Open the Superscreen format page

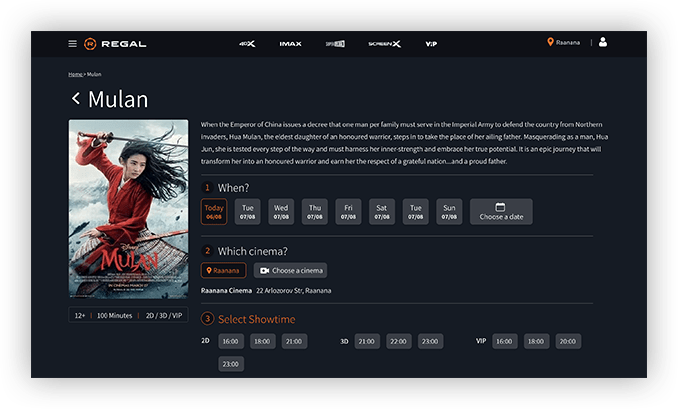(335, 44)
